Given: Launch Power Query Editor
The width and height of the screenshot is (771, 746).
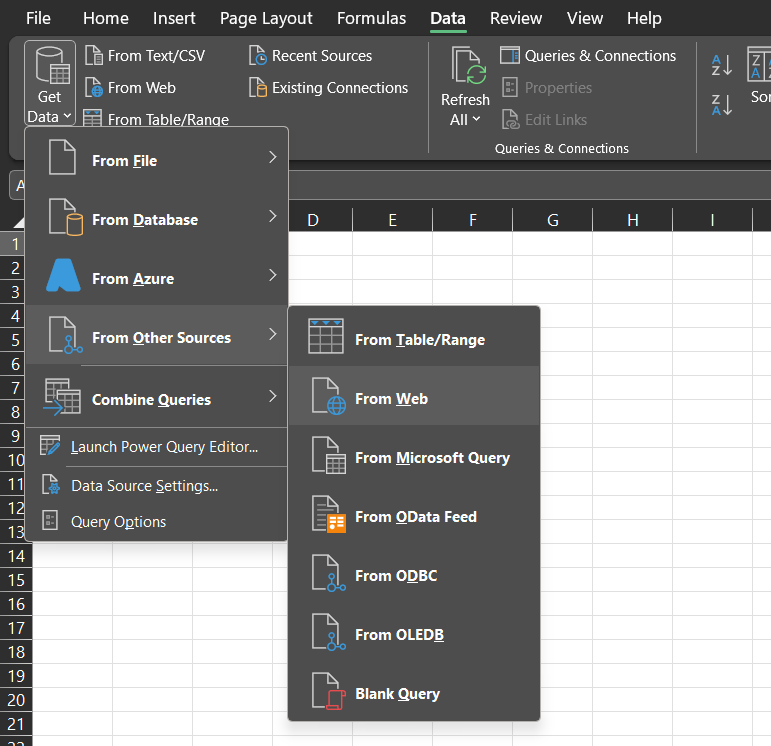Looking at the screenshot, I should [164, 447].
